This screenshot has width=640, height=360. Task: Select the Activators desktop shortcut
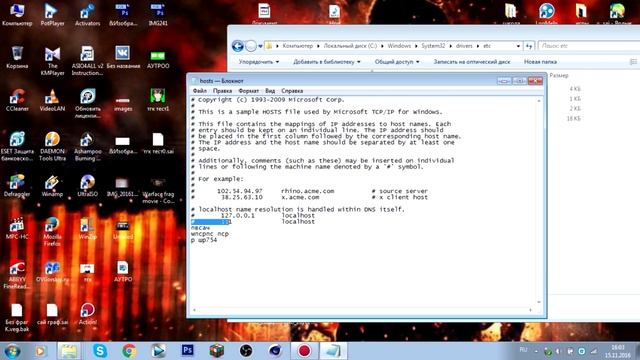tap(87, 15)
